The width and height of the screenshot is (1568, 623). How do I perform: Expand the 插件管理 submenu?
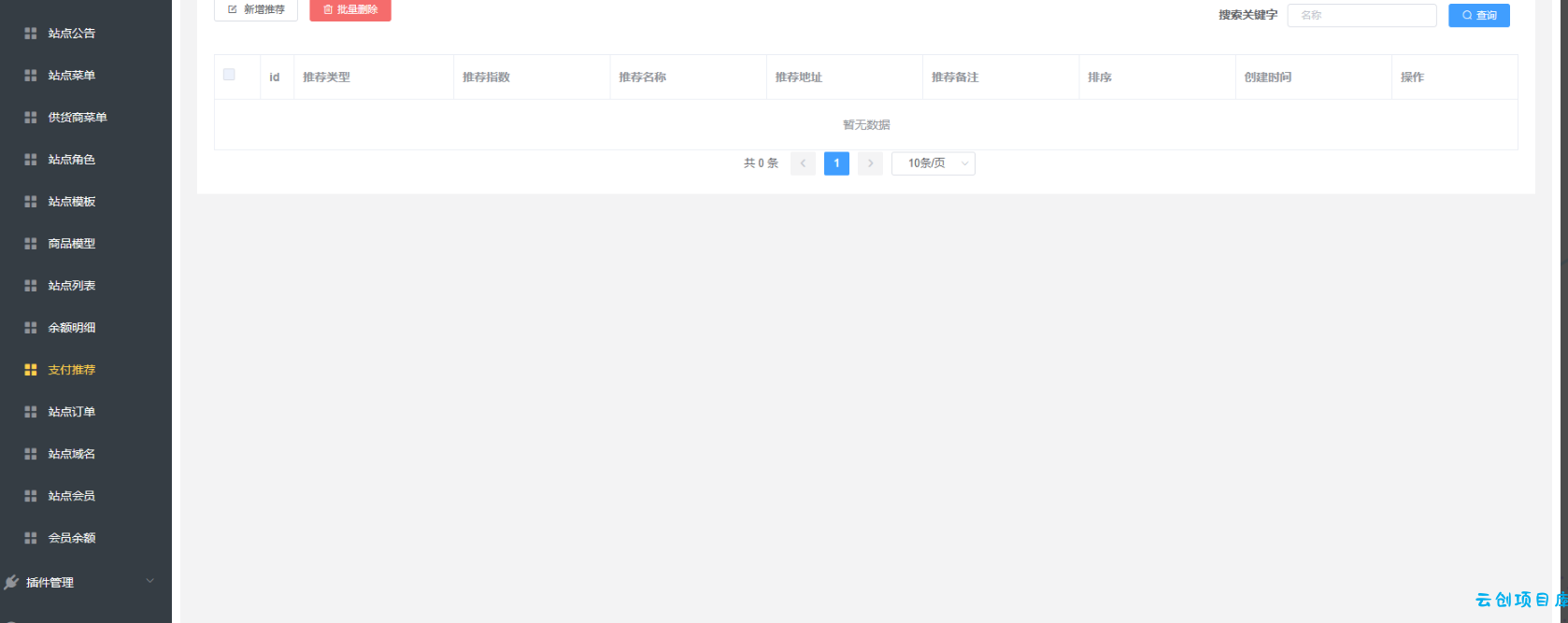pyautogui.click(x=86, y=583)
